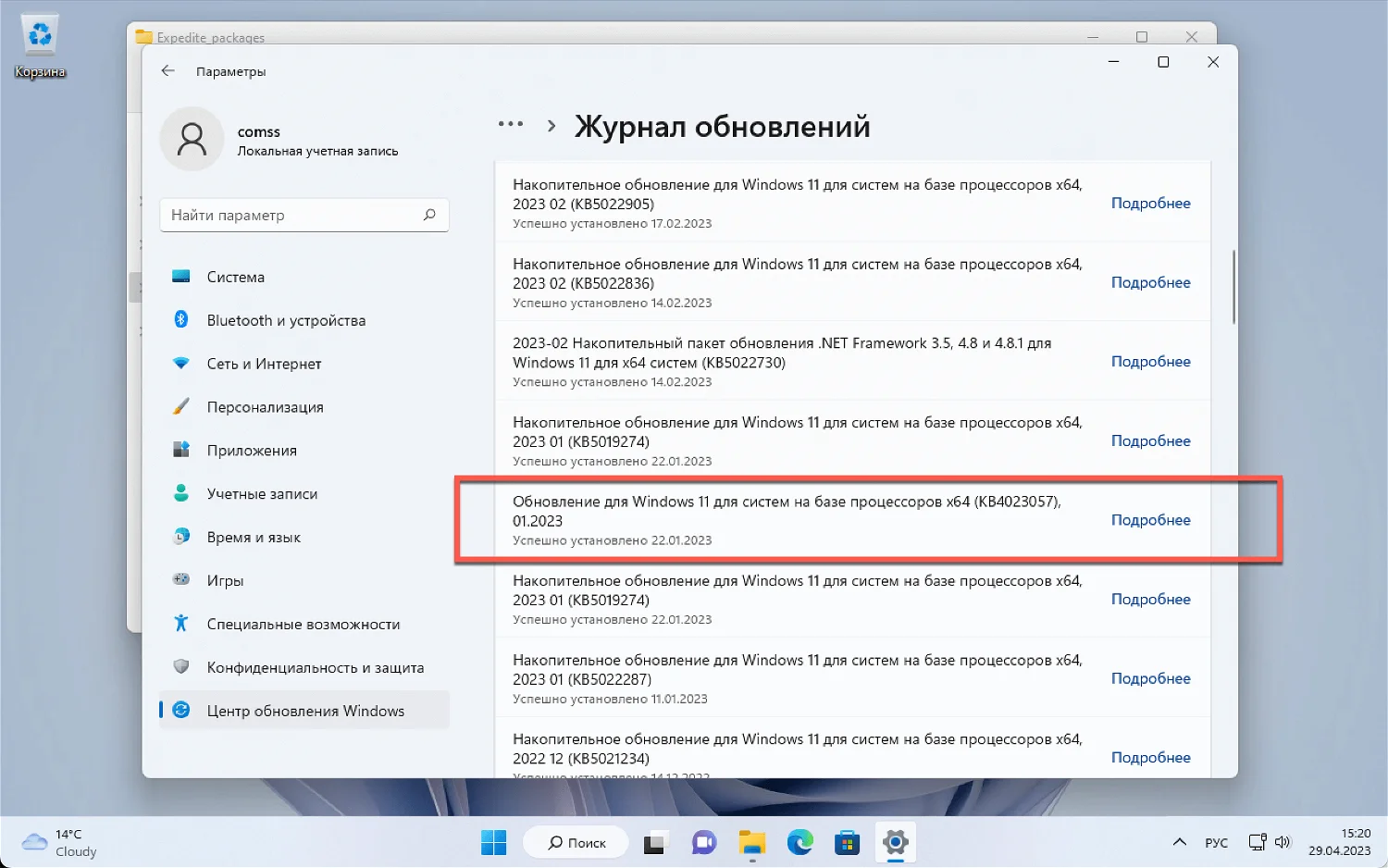The image size is (1388, 868).
Task: Open Подробнее link for KB4023057
Action: click(x=1150, y=520)
